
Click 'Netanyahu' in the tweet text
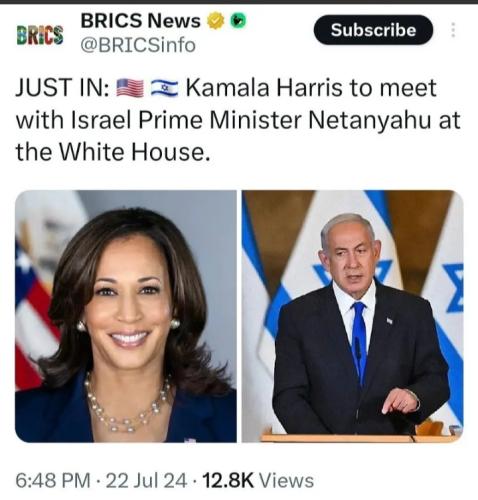(369, 120)
